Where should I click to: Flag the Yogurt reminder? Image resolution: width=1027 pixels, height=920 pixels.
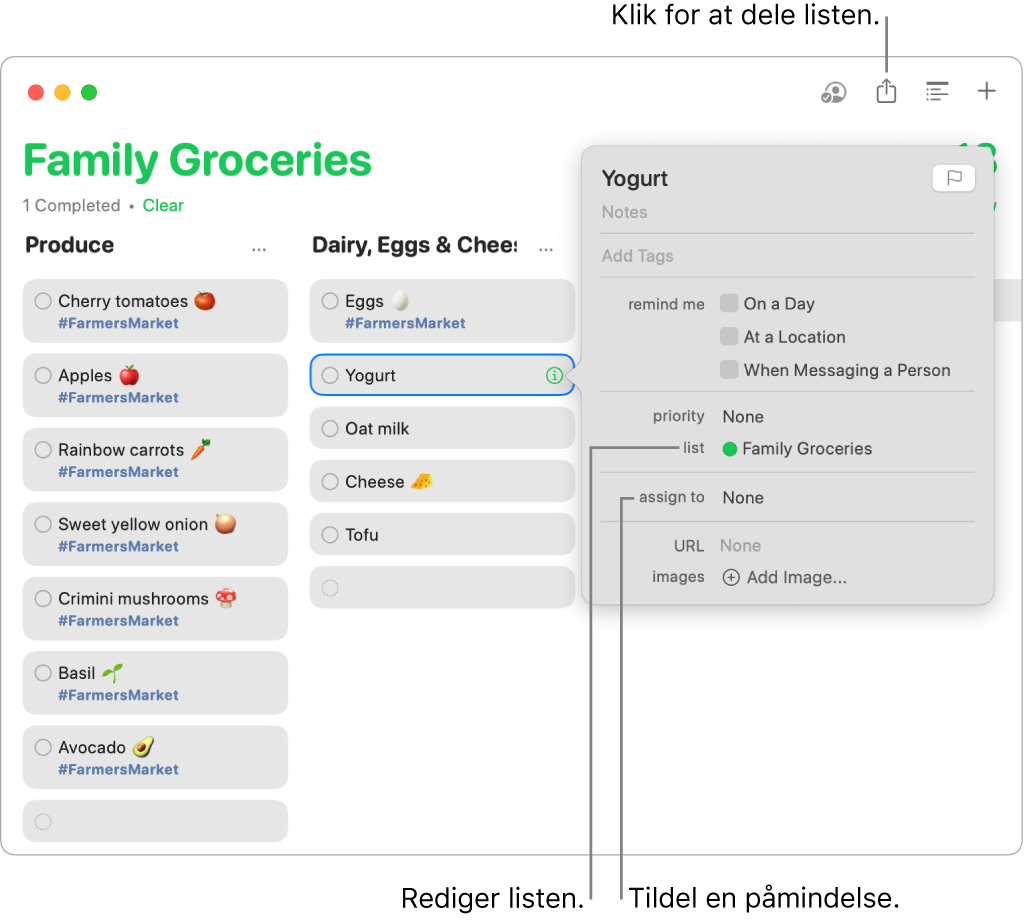coord(953,178)
